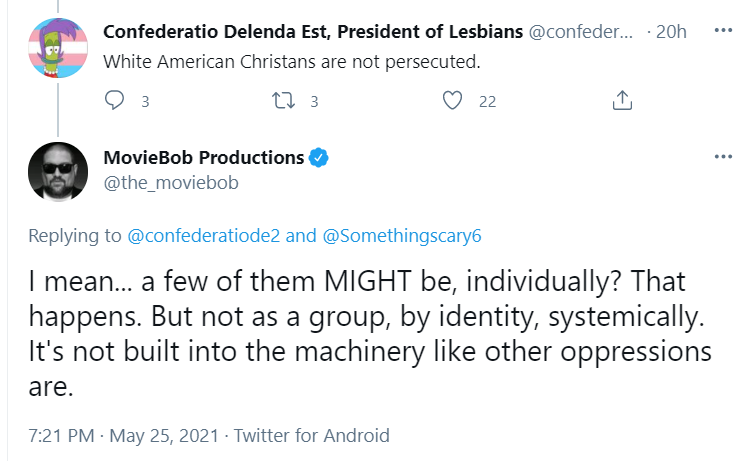Click the @the_moviebob handle
The width and height of the screenshot is (754, 461).
point(171,183)
